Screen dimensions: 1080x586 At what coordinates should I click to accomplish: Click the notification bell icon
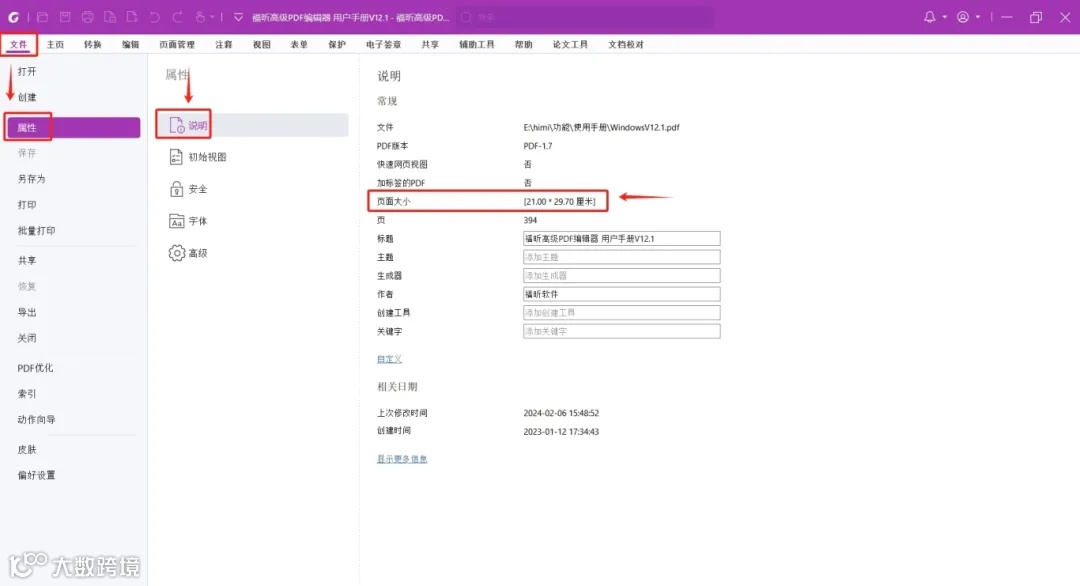[930, 17]
